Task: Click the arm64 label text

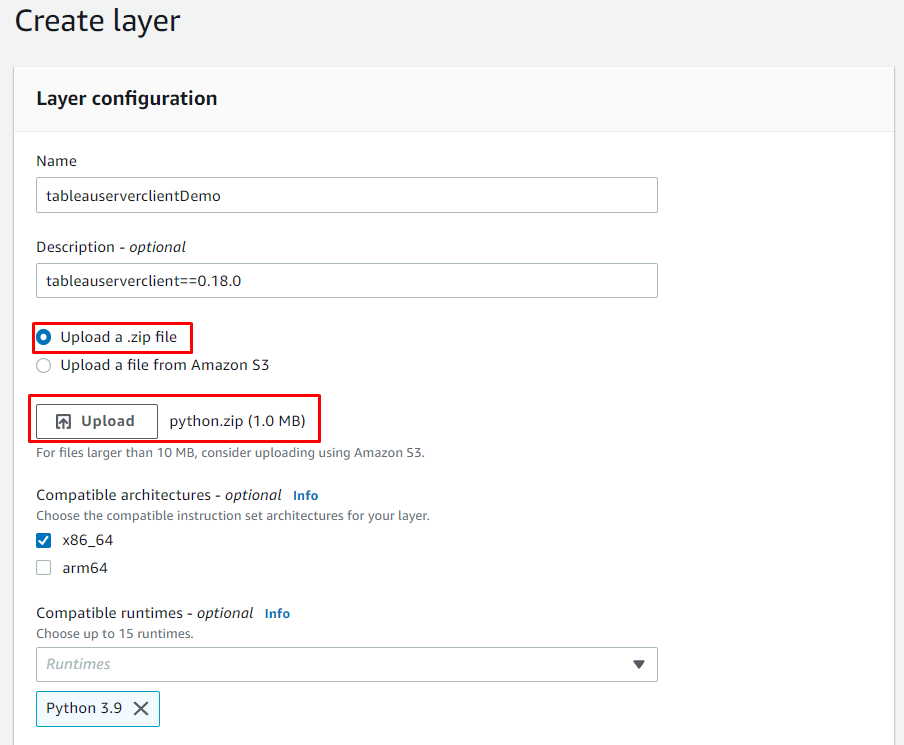Action: coord(85,568)
